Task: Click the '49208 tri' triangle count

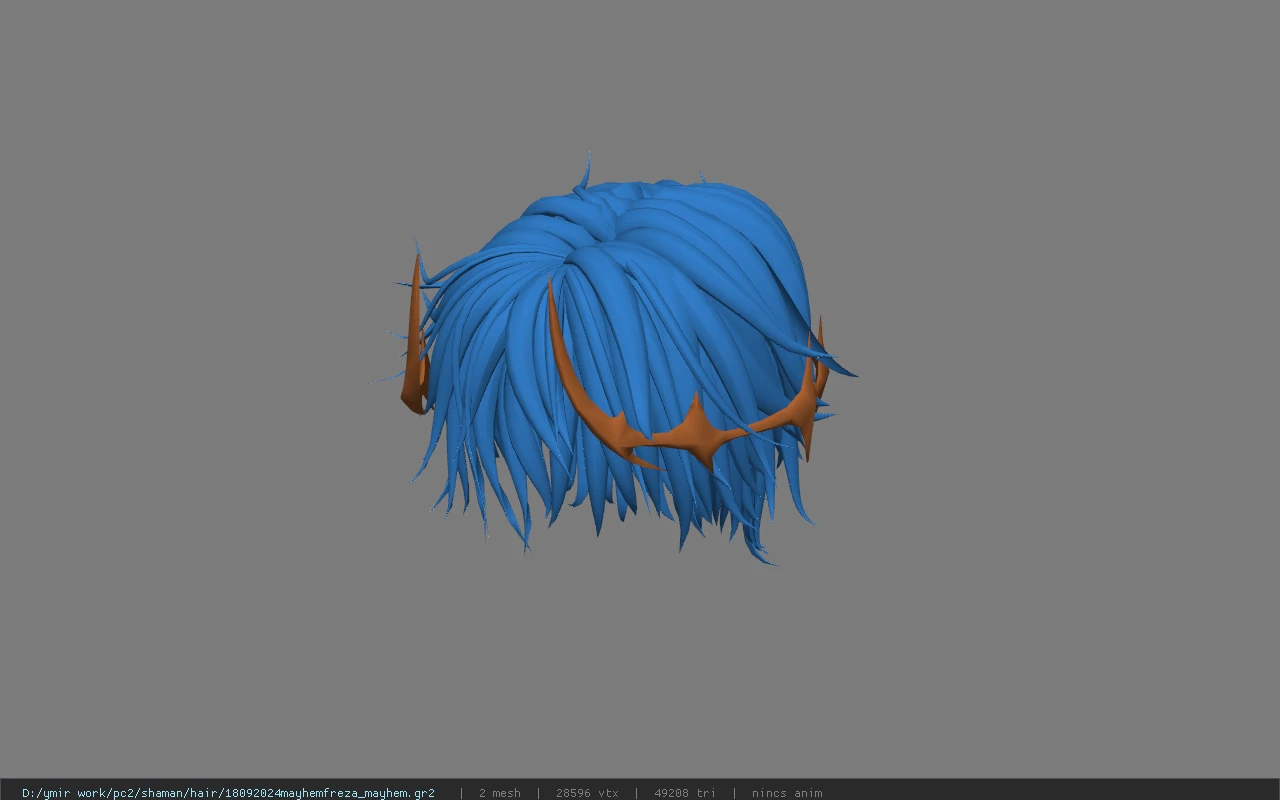Action: (x=685, y=793)
